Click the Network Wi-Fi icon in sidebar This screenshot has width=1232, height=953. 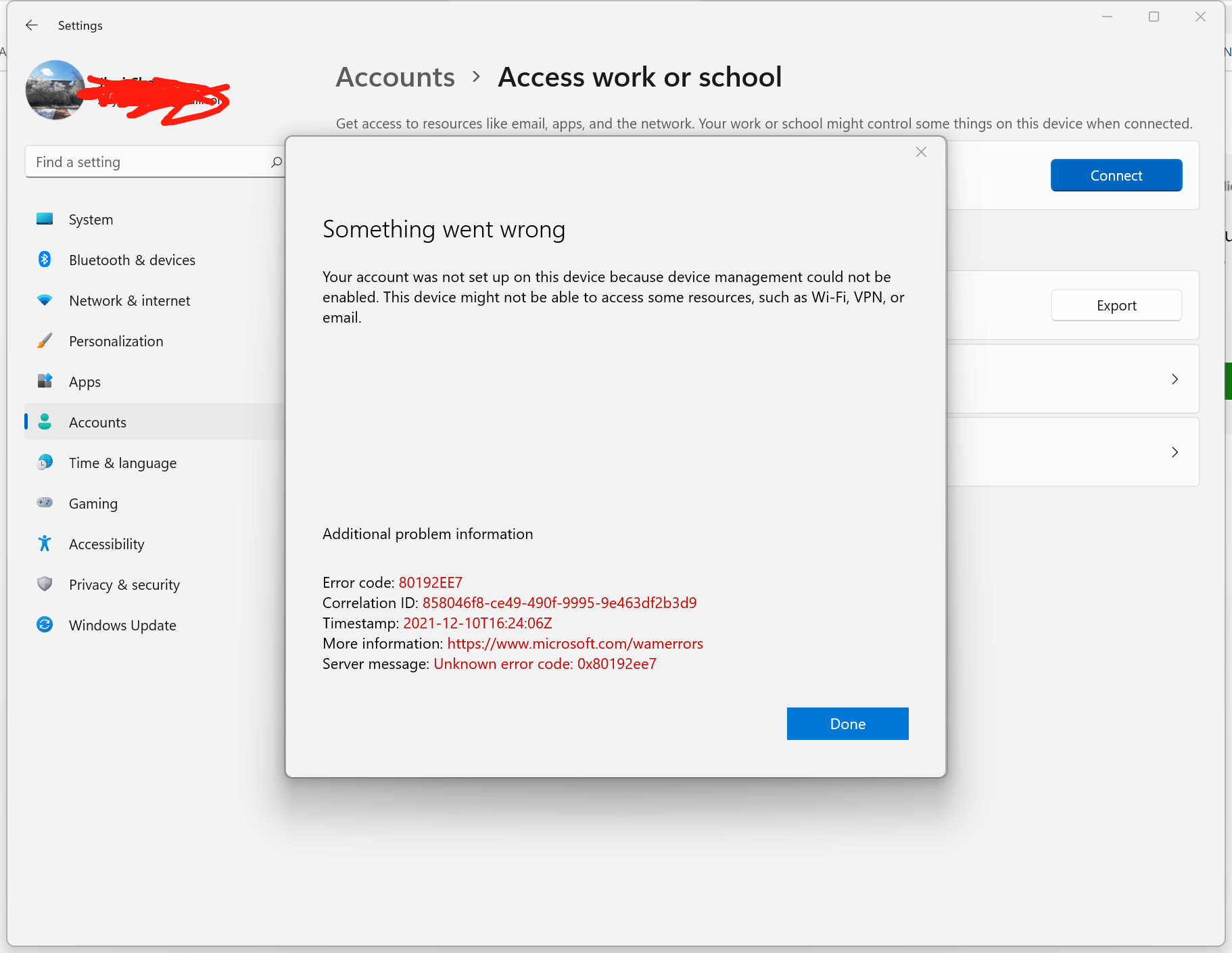45,300
